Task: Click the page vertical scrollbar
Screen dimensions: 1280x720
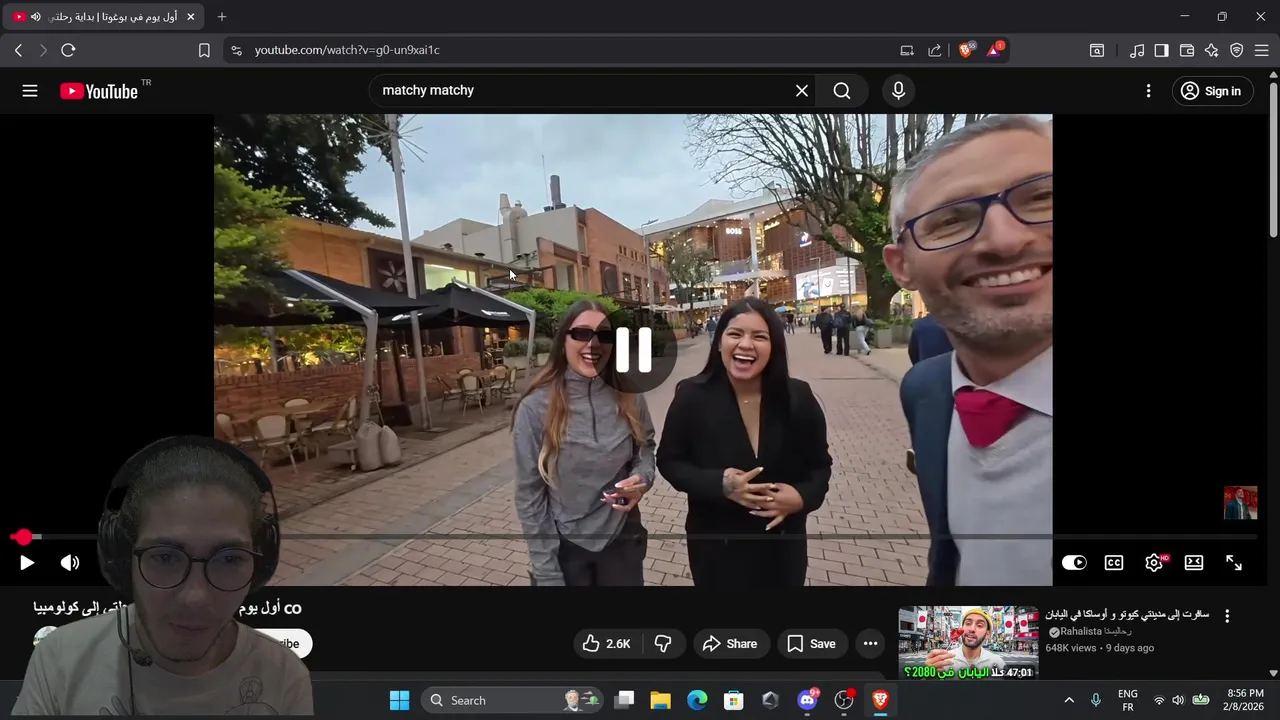Action: point(1273,160)
